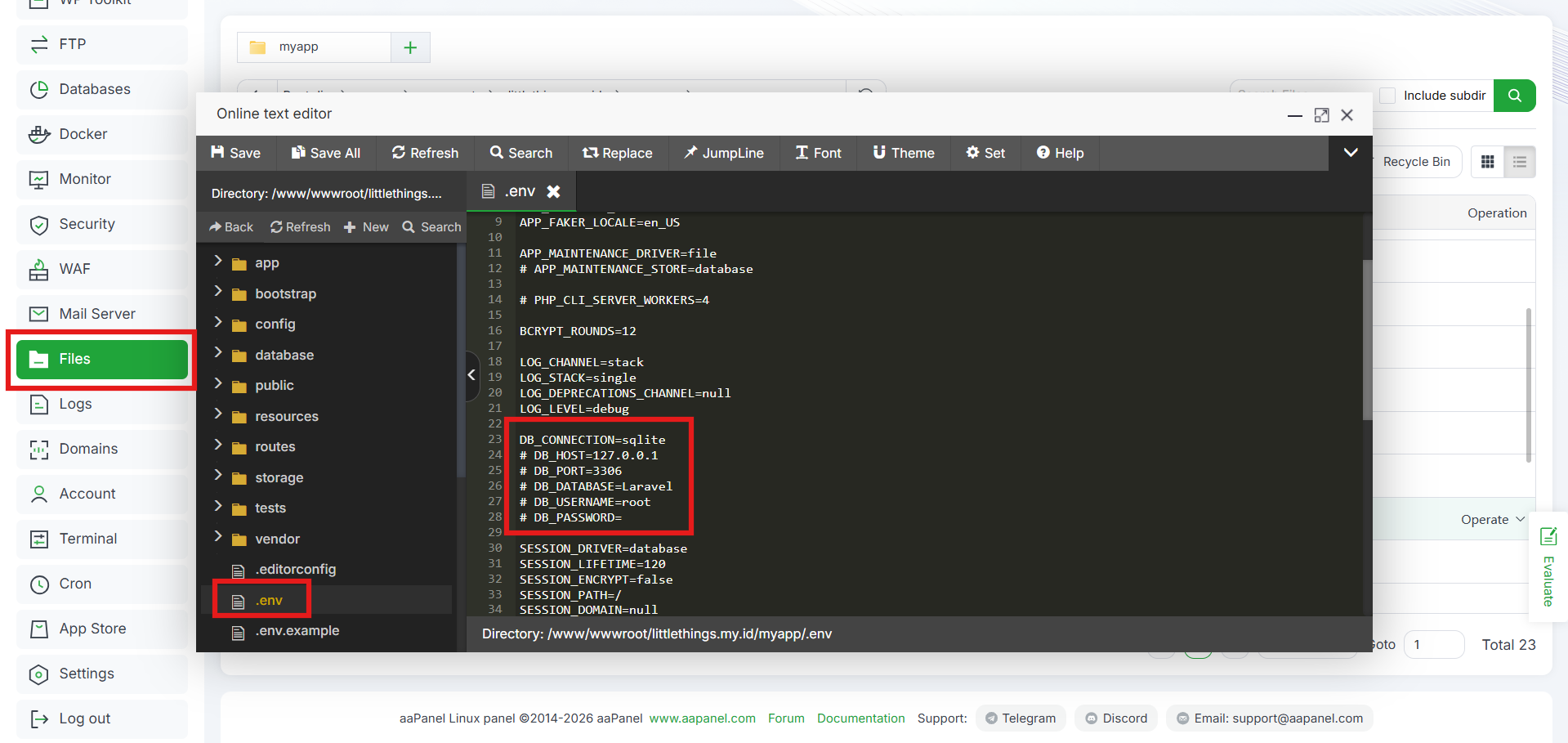
Task: Open panel Settings in sidebar
Action: click(x=101, y=674)
